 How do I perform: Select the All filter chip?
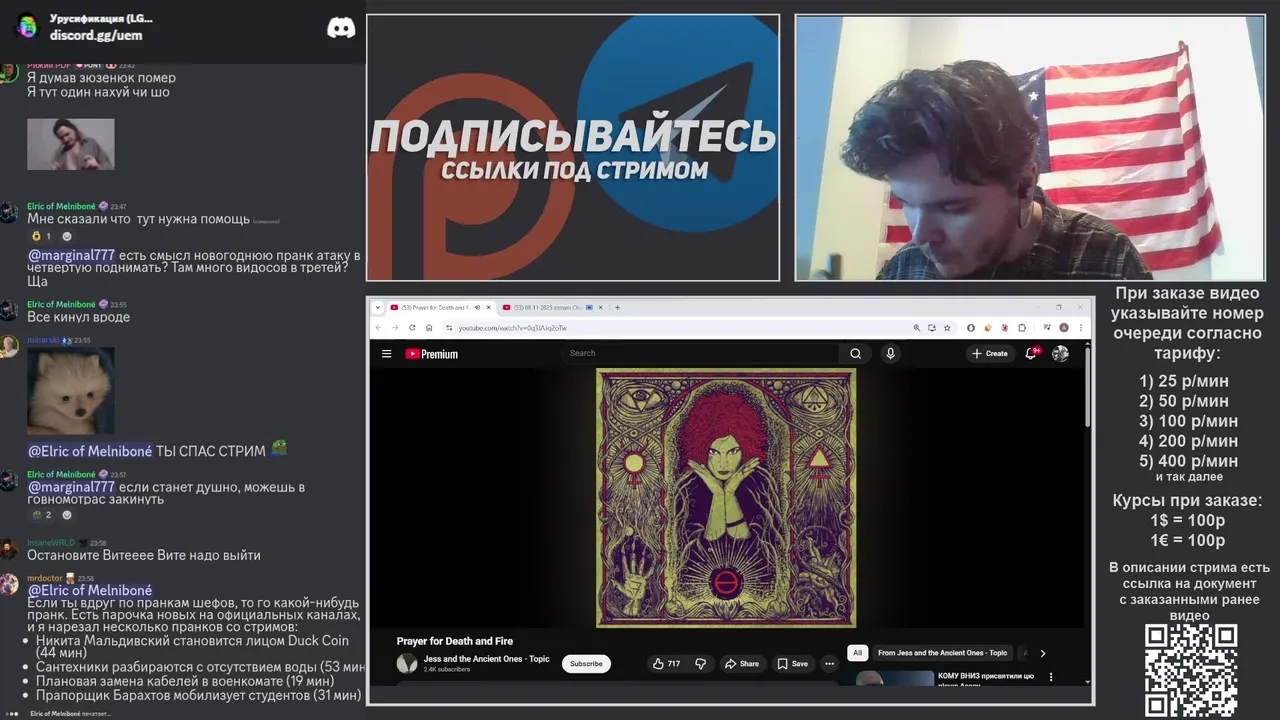coord(857,653)
